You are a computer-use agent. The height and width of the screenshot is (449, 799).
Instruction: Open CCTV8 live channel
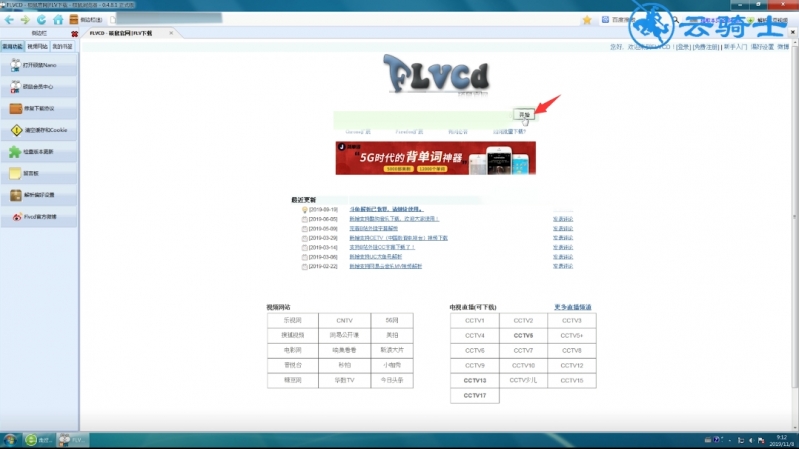click(572, 351)
